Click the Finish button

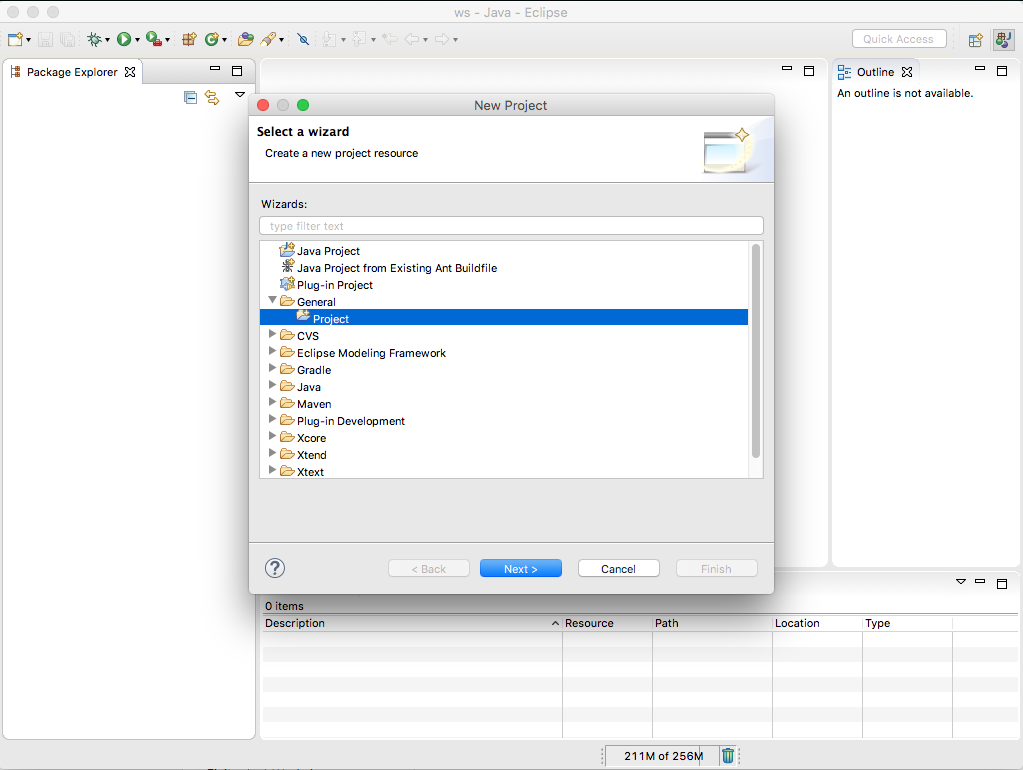pos(716,568)
